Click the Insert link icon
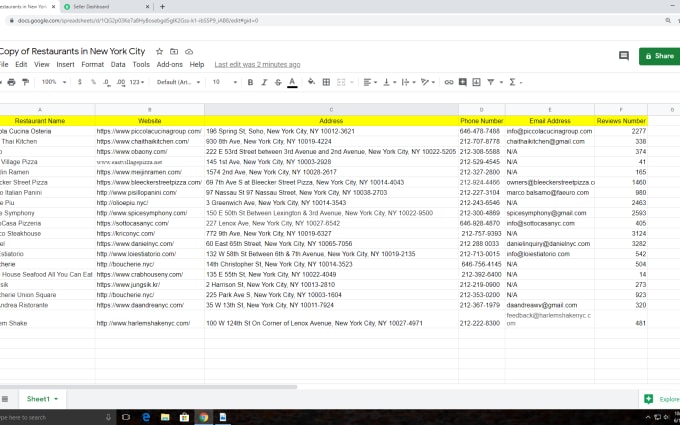Image resolution: width=680 pixels, height=425 pixels. click(x=449, y=82)
